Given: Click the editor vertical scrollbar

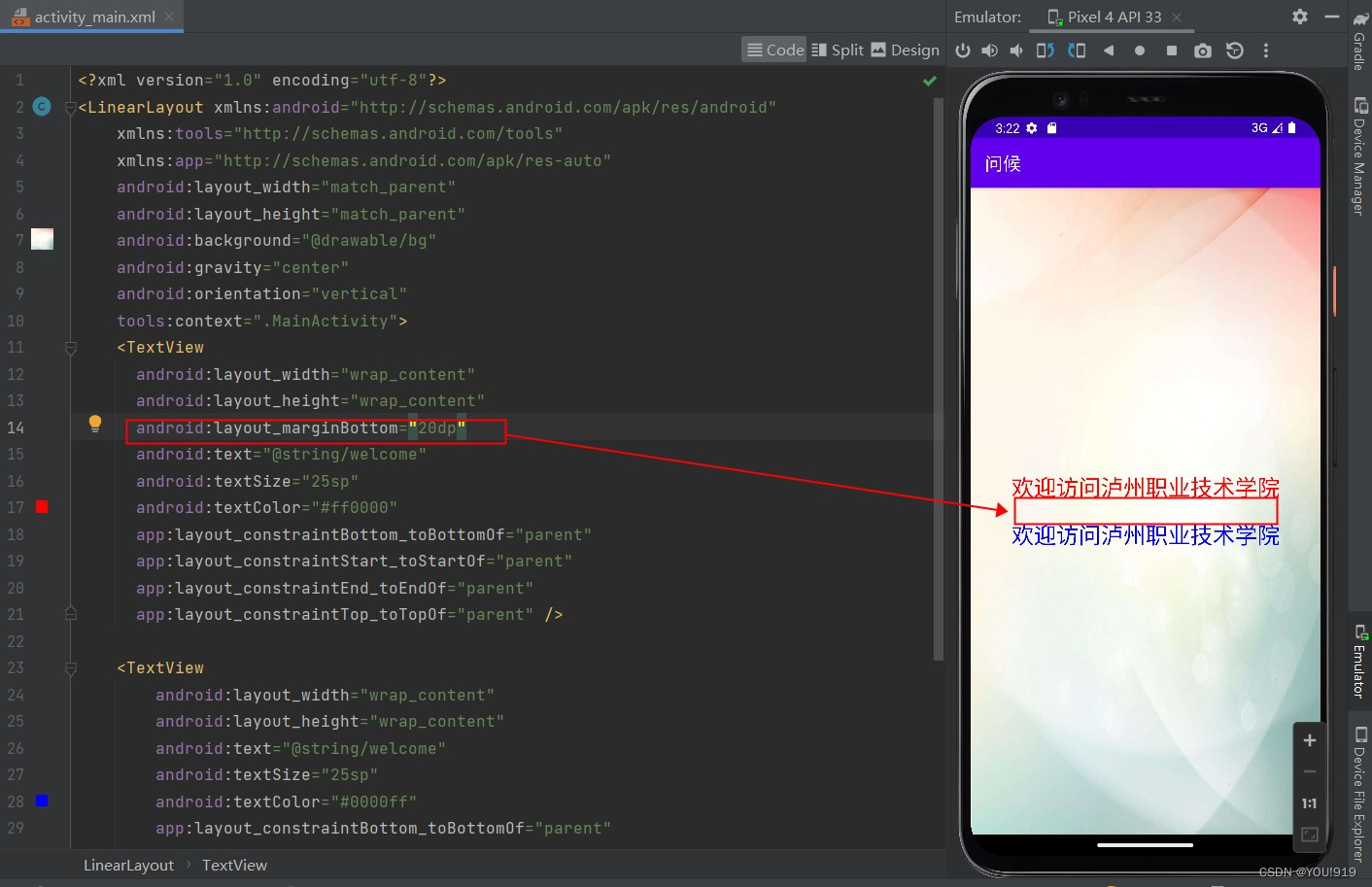Looking at the screenshot, I should [x=939, y=379].
